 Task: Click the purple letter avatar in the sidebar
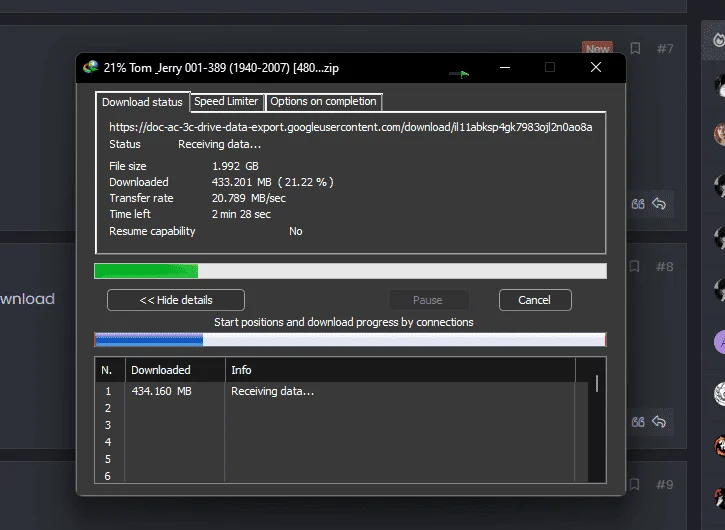(720, 342)
